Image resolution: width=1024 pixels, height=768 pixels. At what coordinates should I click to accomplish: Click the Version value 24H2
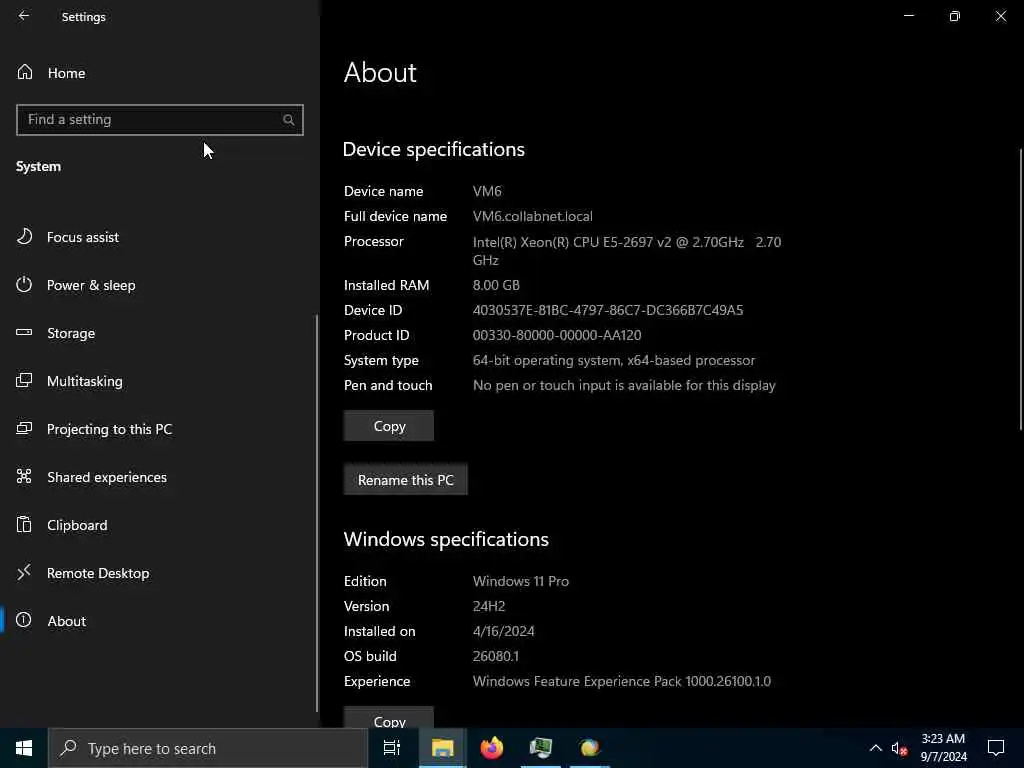pos(489,606)
